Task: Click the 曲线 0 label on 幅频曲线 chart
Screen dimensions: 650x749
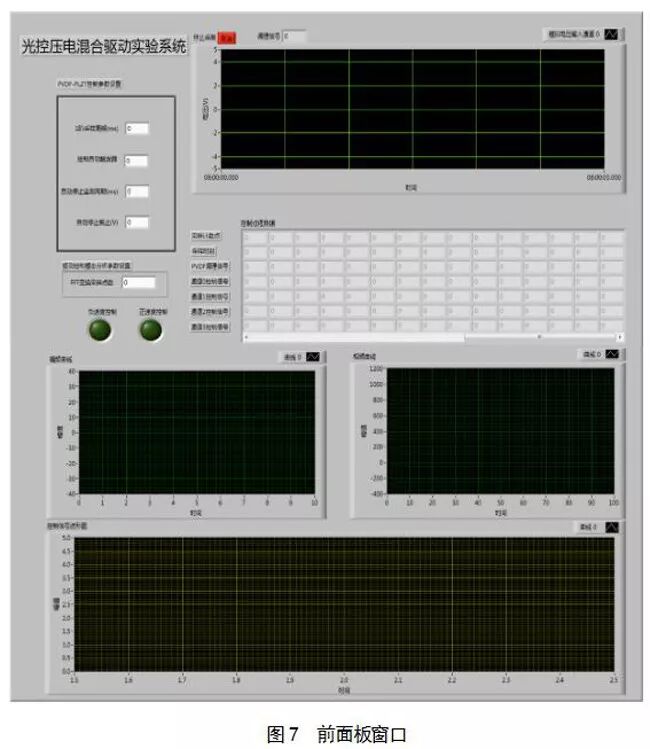Action: click(x=292, y=357)
